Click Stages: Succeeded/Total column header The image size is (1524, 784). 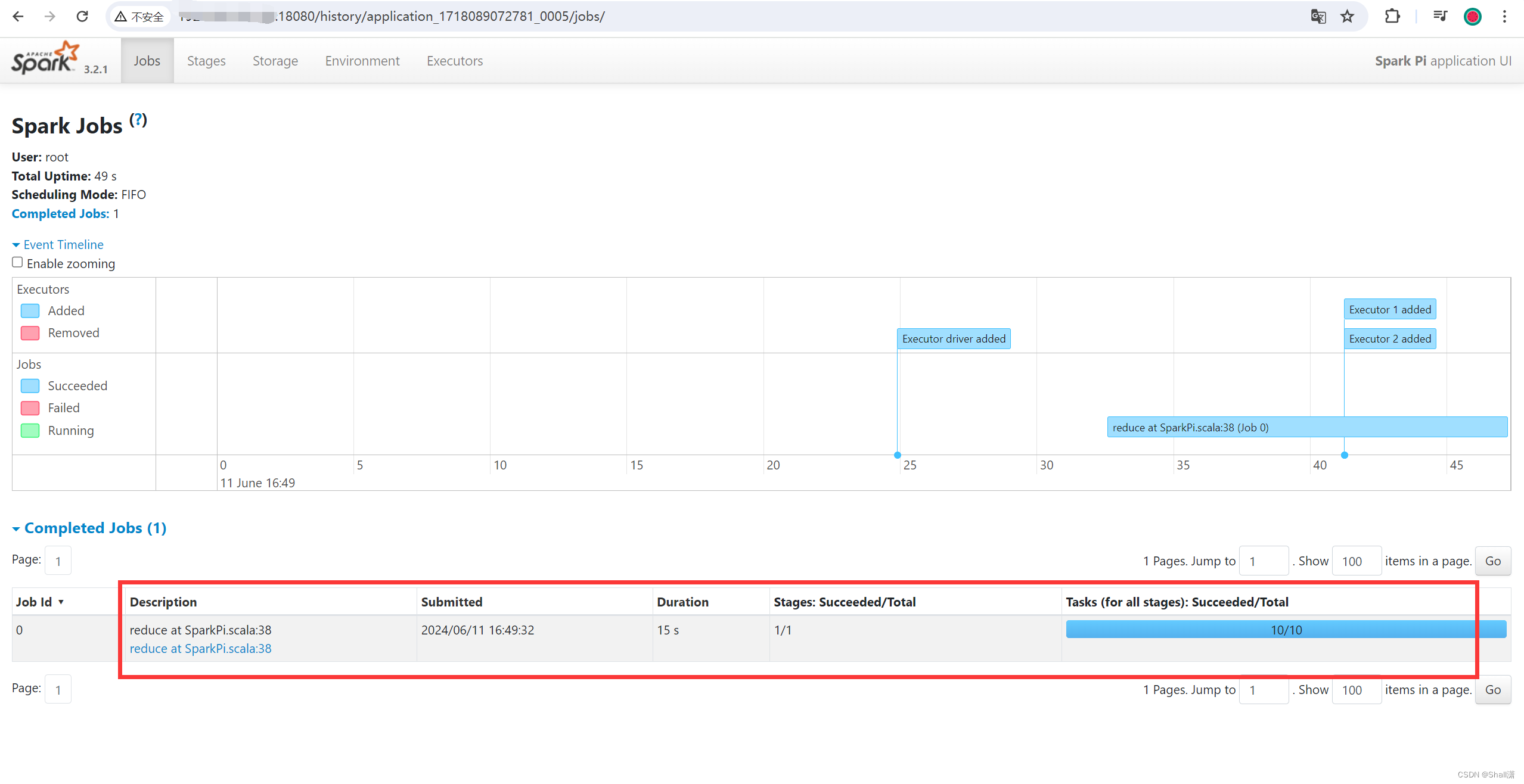point(845,602)
